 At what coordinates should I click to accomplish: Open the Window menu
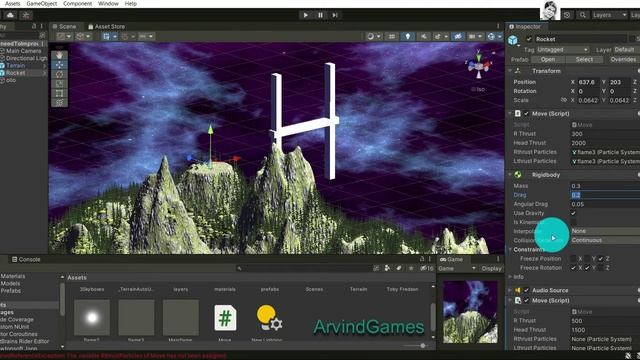[x=108, y=4]
